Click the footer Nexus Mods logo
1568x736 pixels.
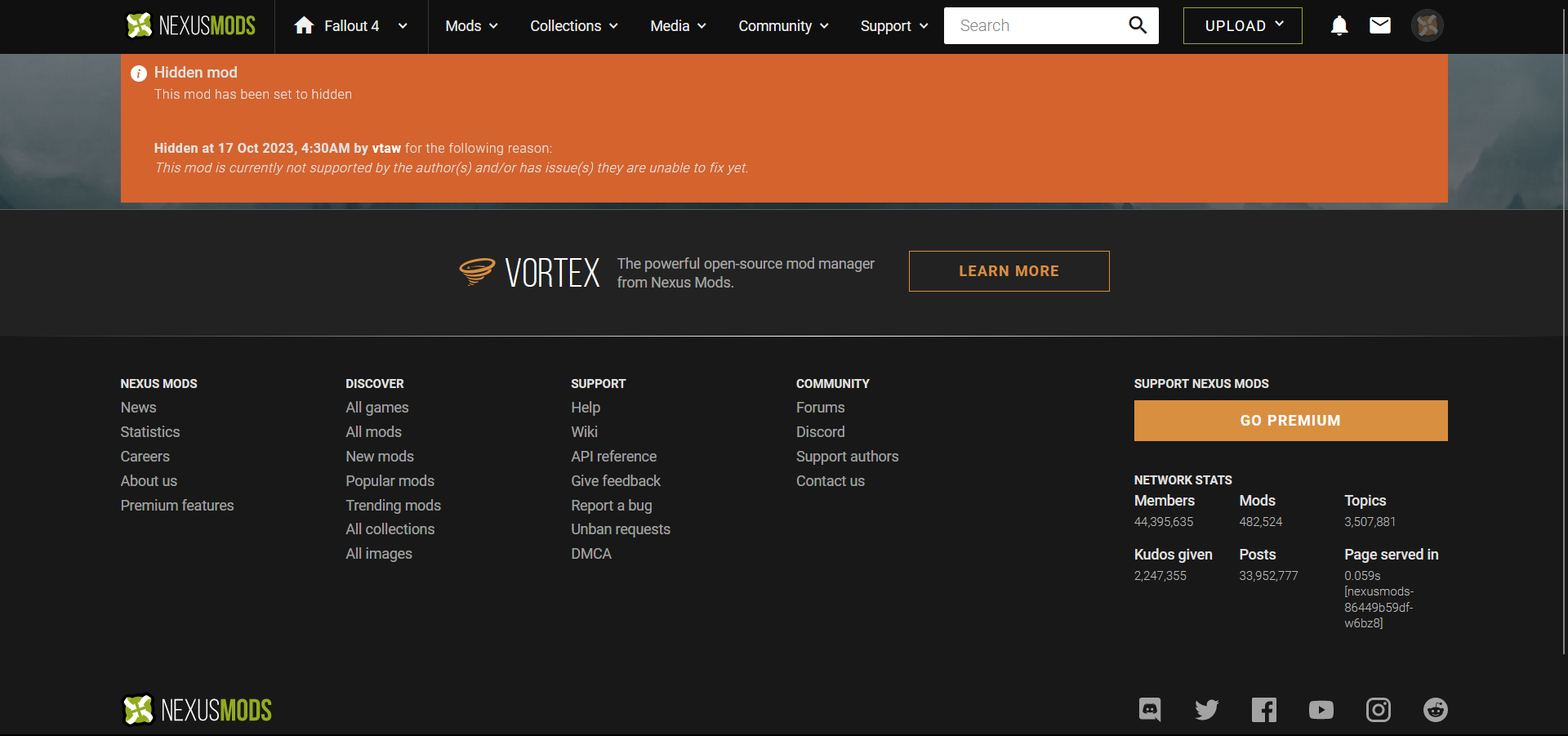pyautogui.click(x=197, y=710)
